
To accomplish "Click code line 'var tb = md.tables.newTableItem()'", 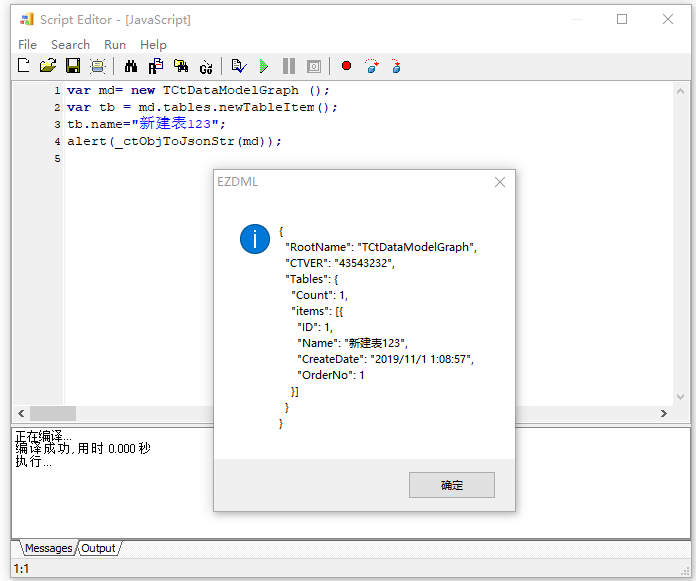I will [x=202, y=107].
